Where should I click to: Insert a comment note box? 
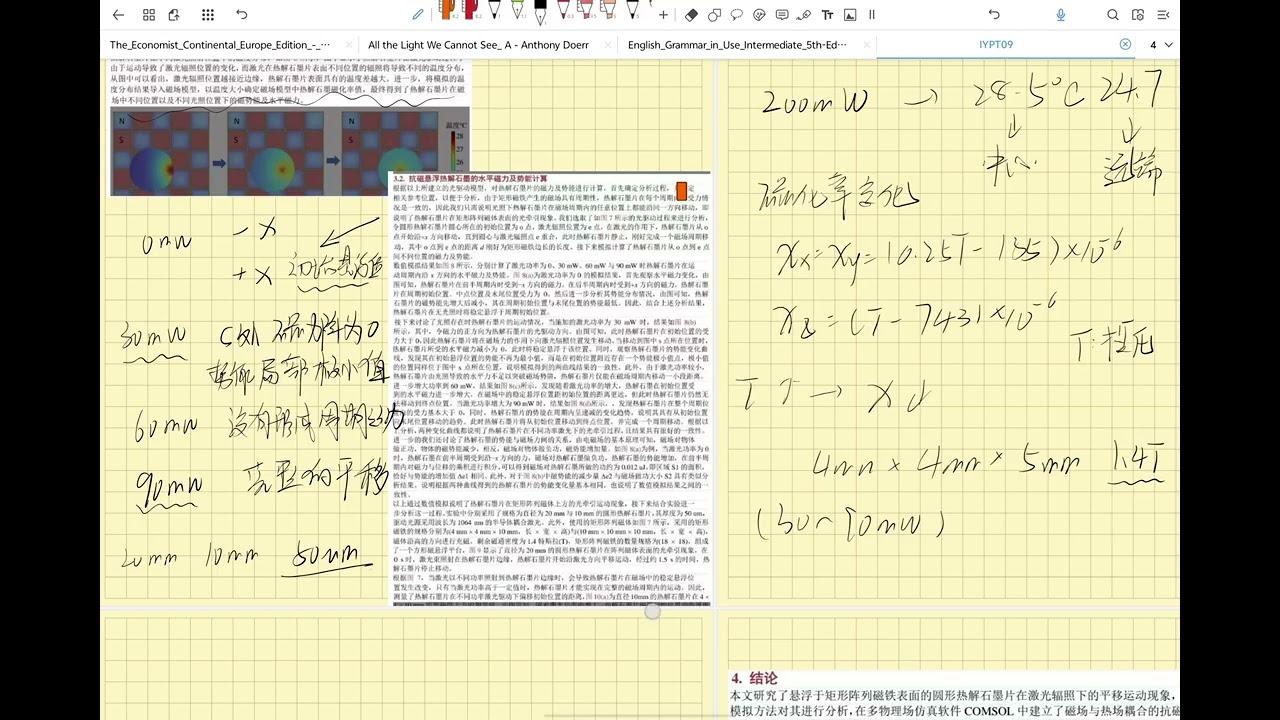coord(781,15)
